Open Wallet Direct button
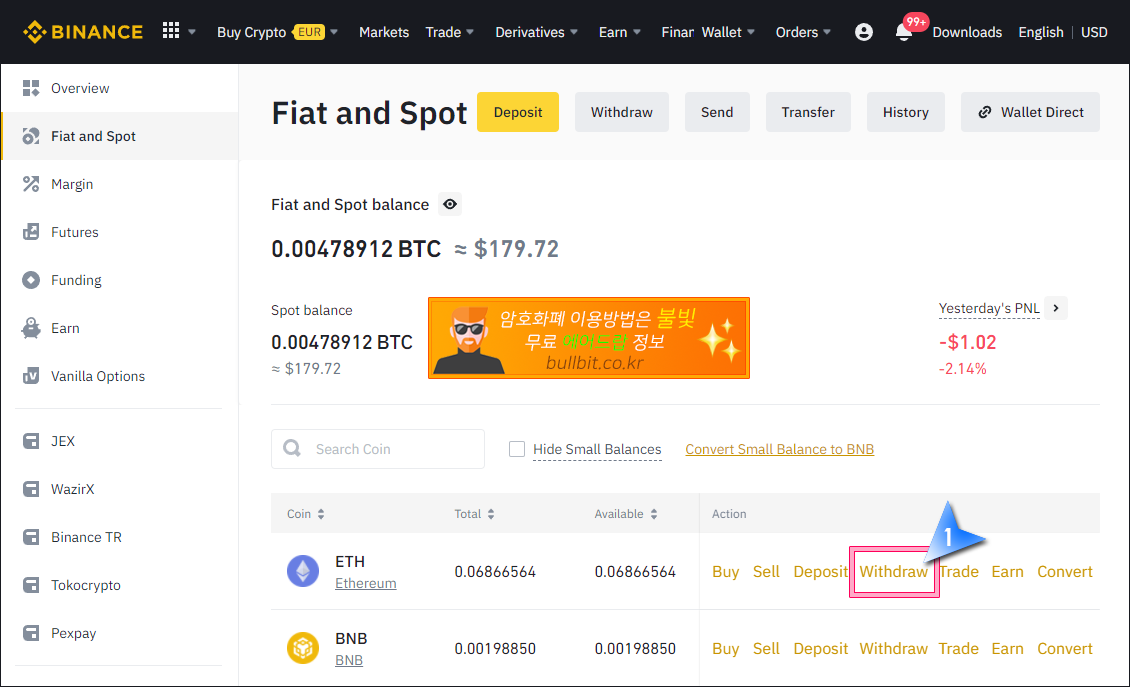This screenshot has width=1130, height=687. [1030, 112]
